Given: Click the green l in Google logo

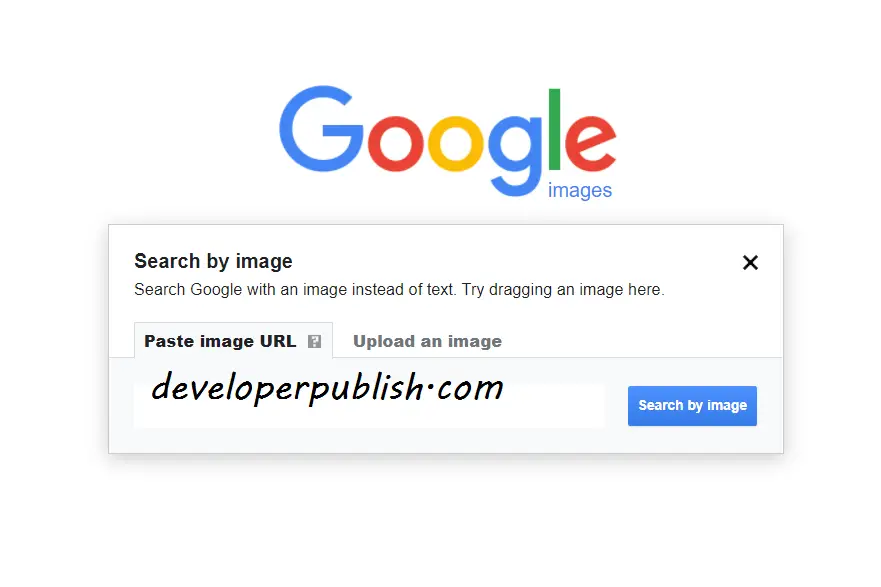Looking at the screenshot, I should coord(555,129).
